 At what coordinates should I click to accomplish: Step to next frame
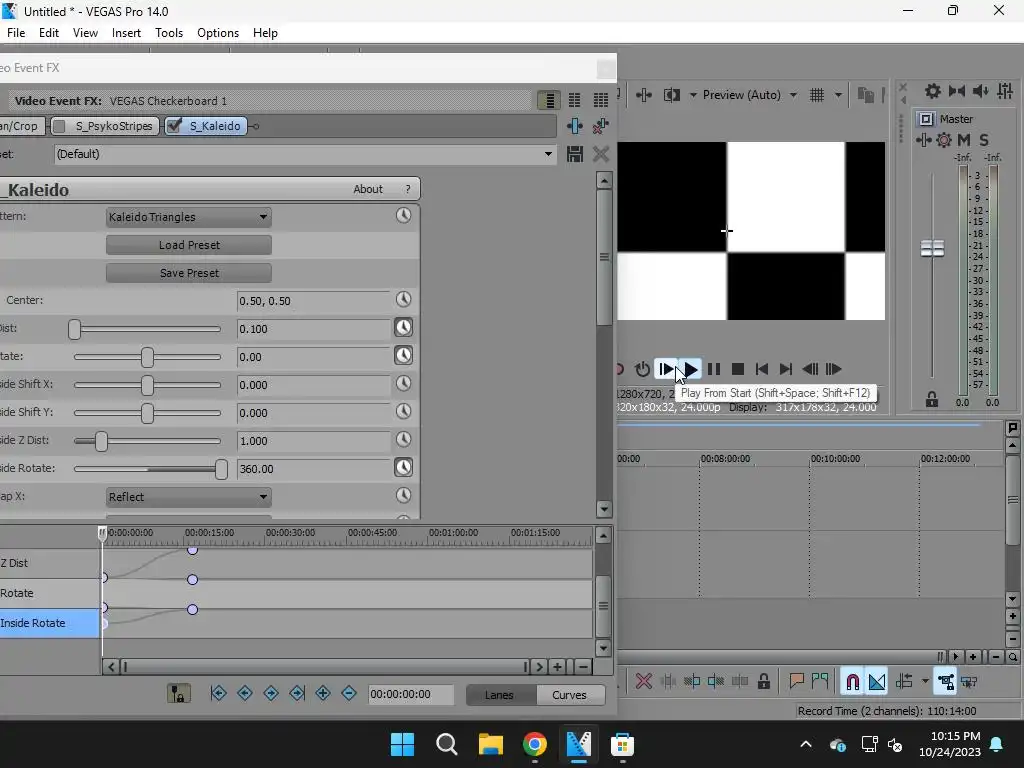[x=834, y=370]
